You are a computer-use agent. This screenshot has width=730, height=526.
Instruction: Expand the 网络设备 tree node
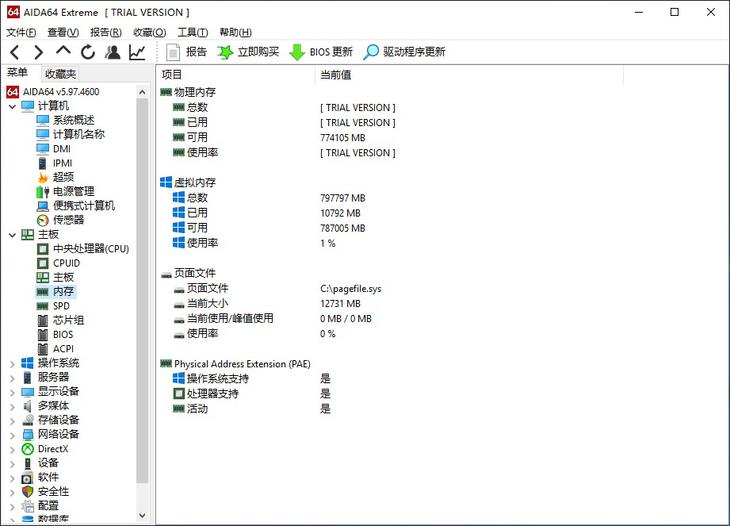point(12,436)
